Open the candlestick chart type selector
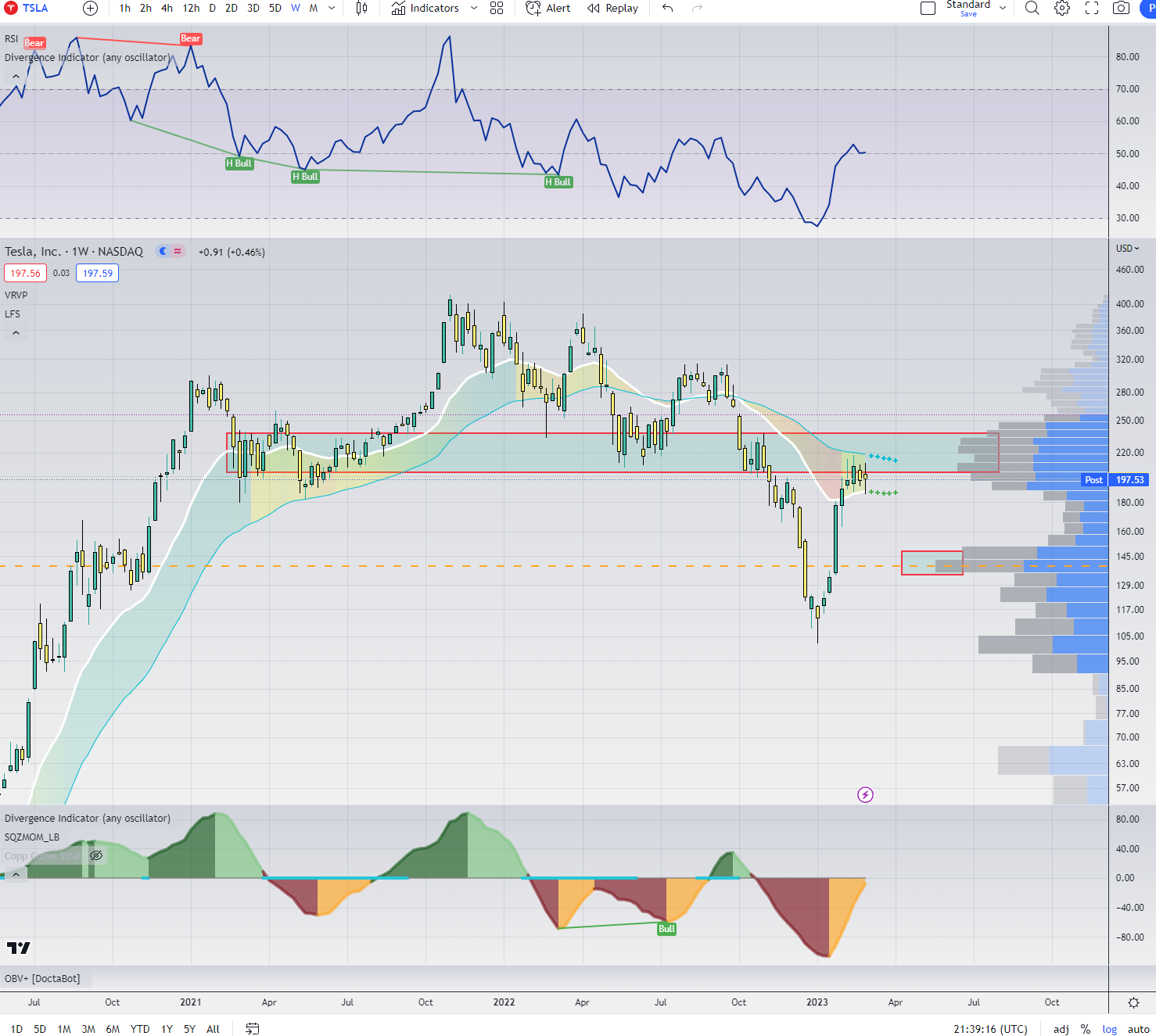This screenshot has width=1156, height=1036. click(x=361, y=8)
